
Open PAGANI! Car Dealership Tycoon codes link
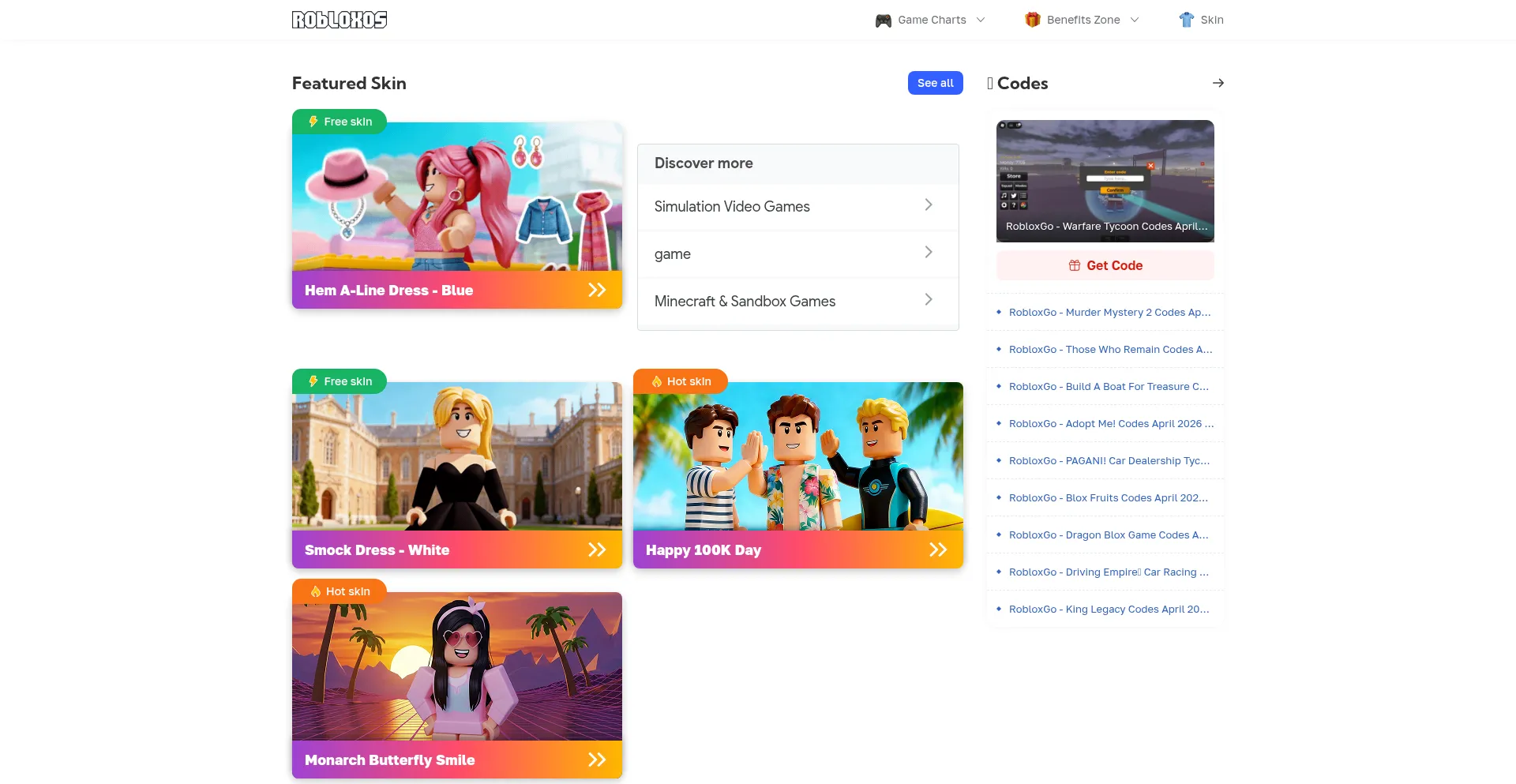[1109, 461]
